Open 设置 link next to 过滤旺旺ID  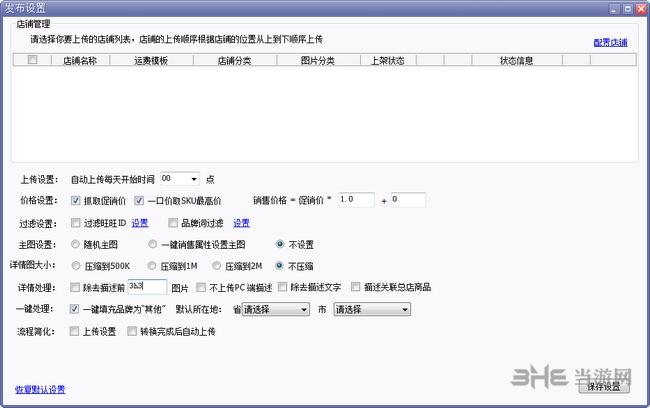[x=140, y=223]
